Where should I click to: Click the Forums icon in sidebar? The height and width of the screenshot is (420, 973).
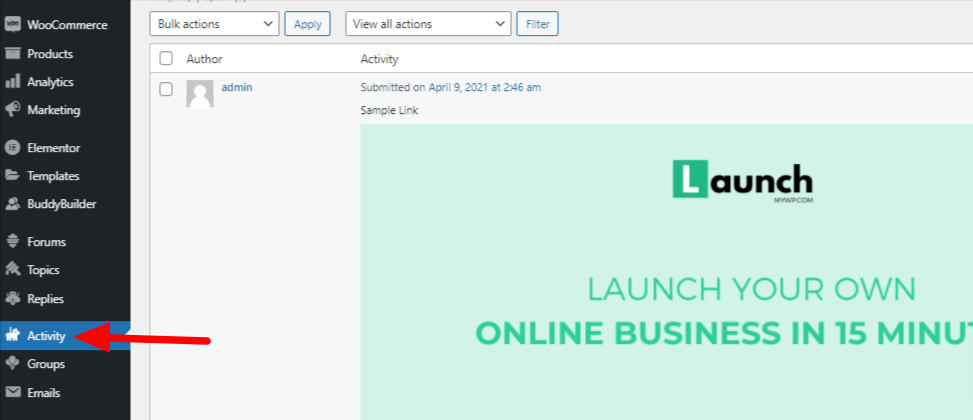point(12,241)
